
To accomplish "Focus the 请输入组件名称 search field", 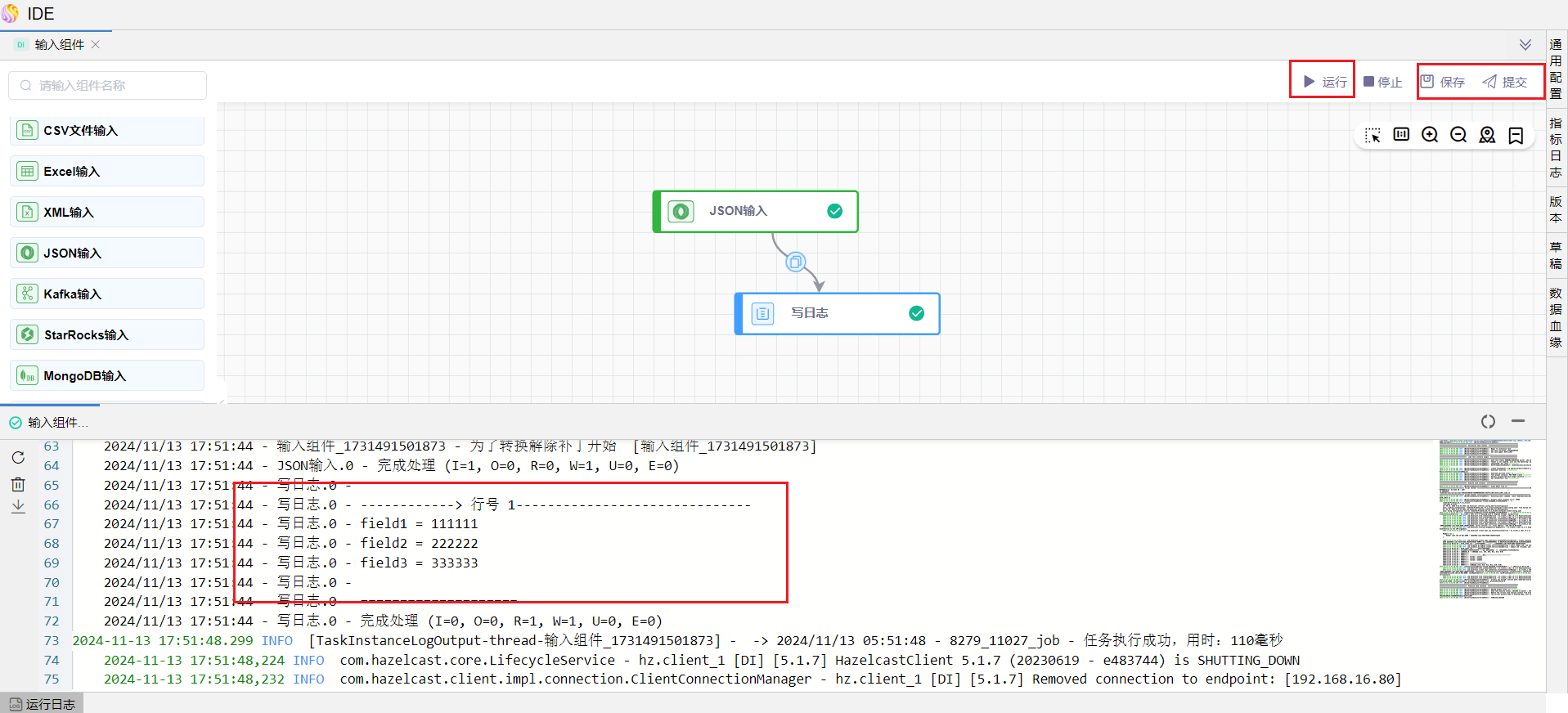I will click(x=107, y=85).
